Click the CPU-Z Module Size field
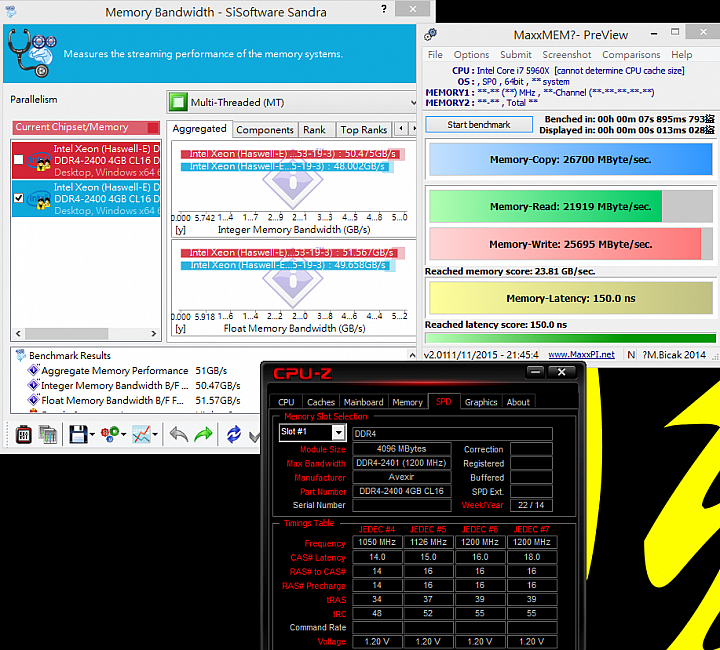This screenshot has width=720, height=650. [x=401, y=449]
